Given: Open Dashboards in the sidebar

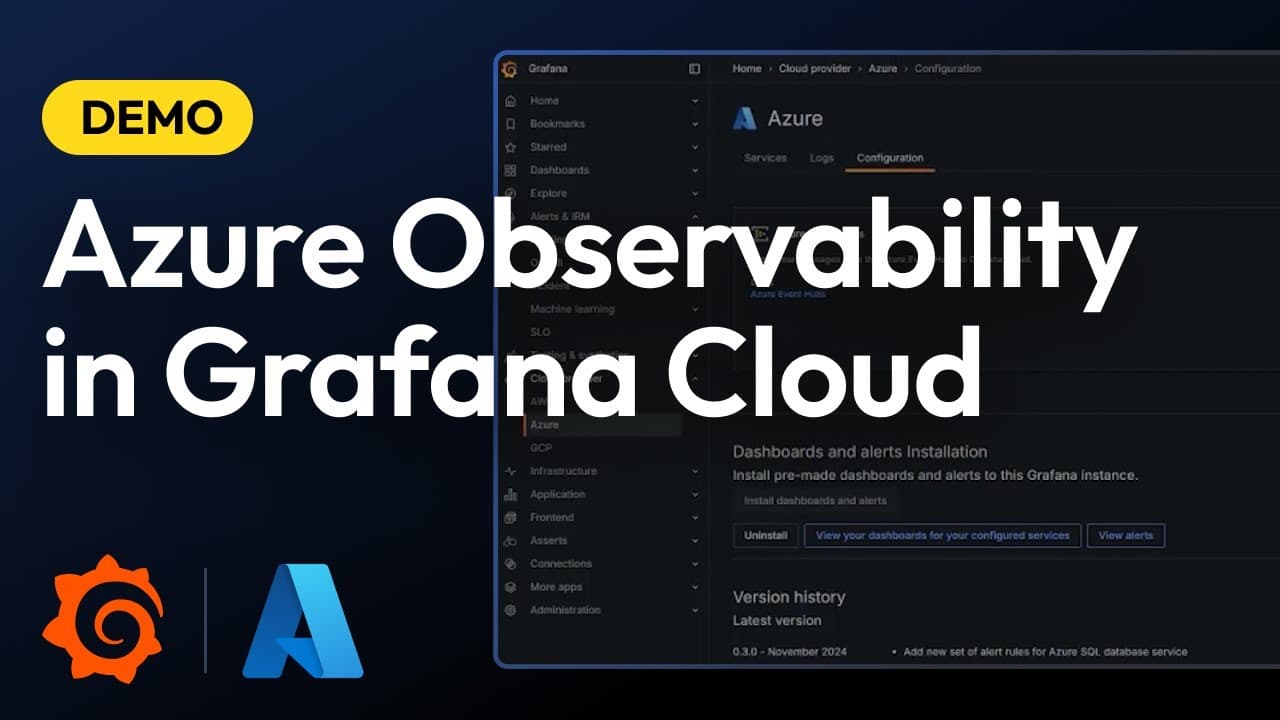Looking at the screenshot, I should click(x=559, y=170).
